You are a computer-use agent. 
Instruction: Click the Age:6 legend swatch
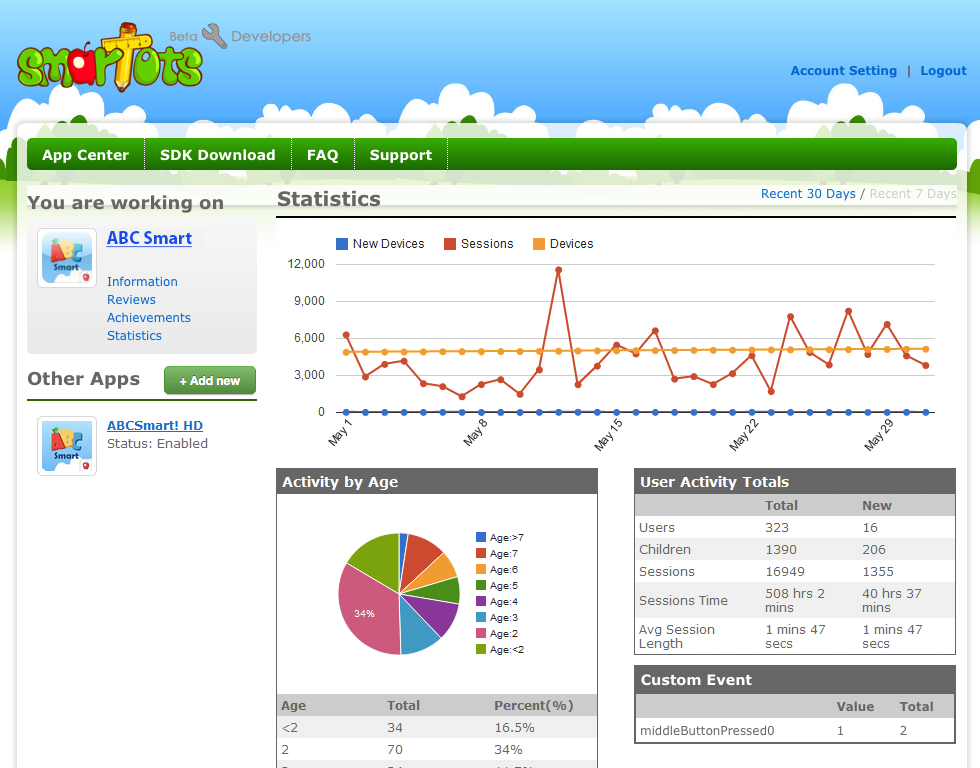click(481, 569)
